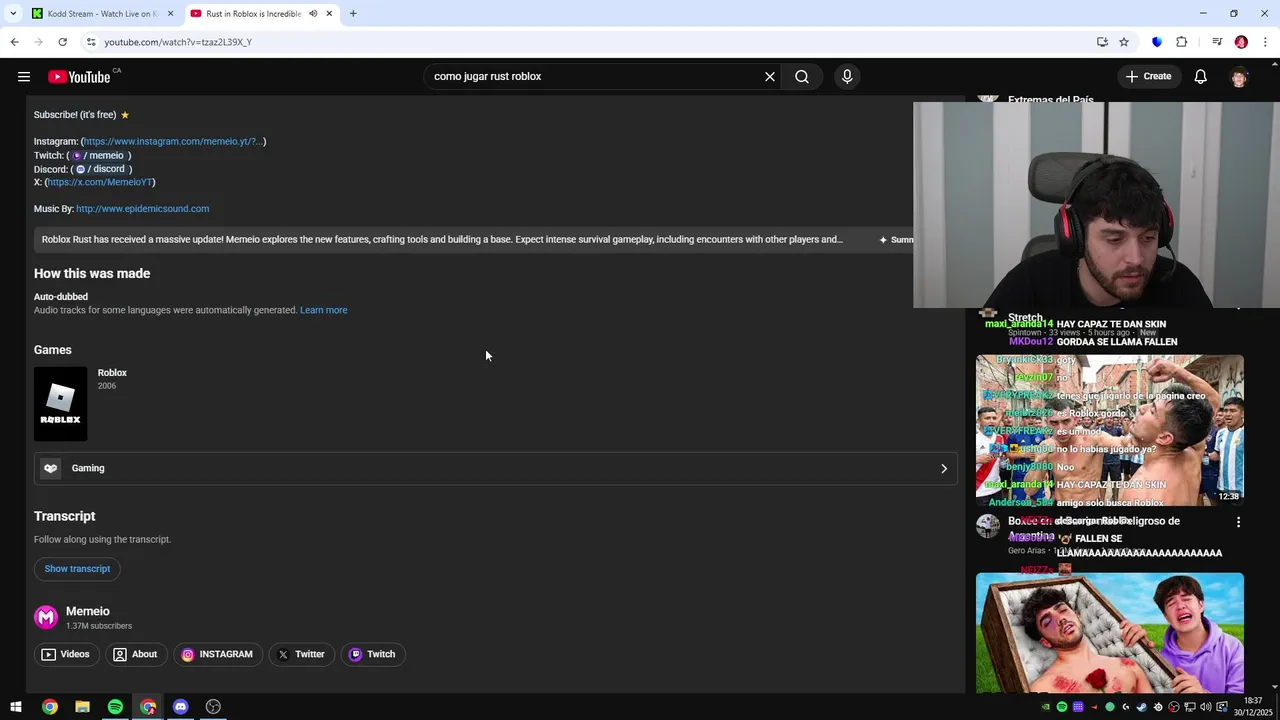Open the channel INSTAGRAM button

[217, 655]
